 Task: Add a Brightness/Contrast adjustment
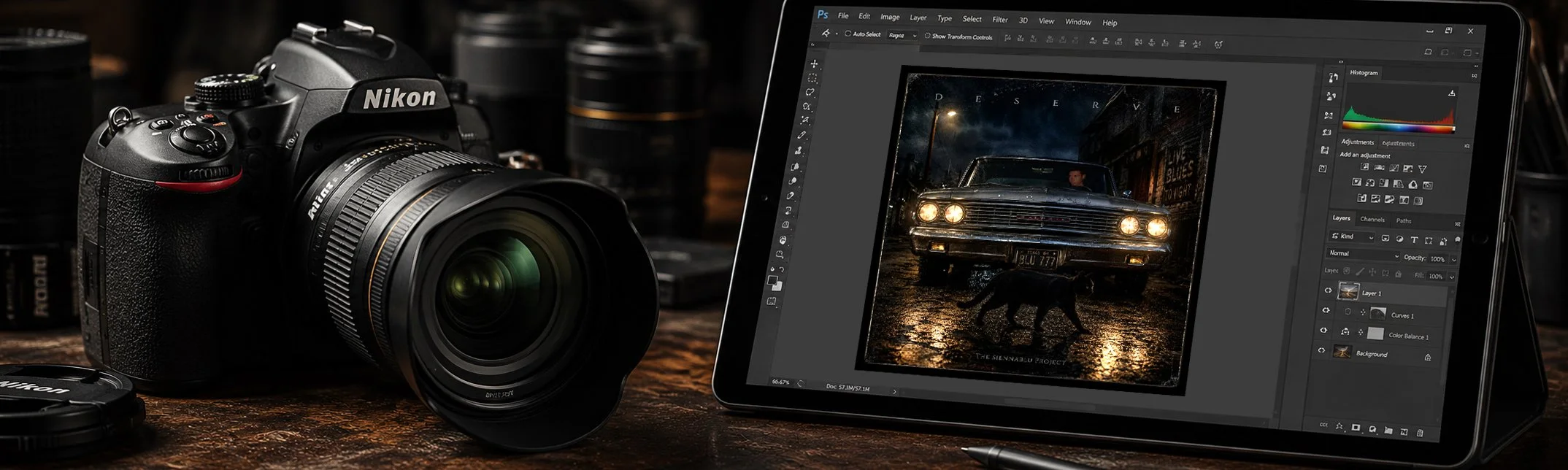[x=1364, y=166]
